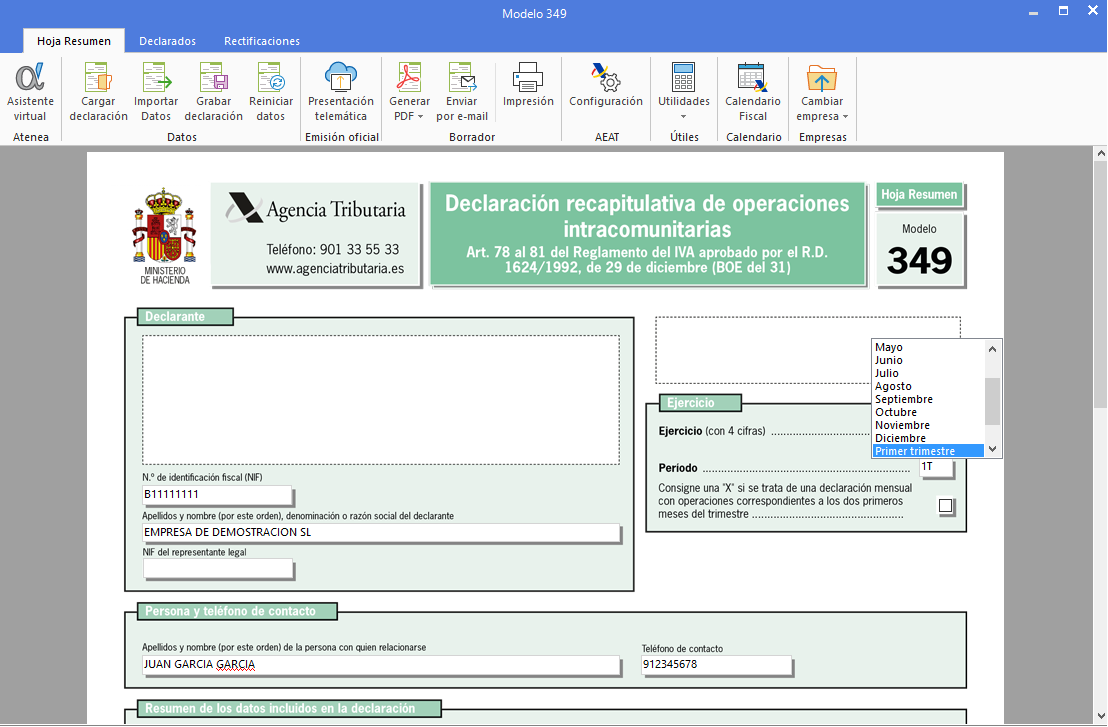Click the 'Ejercicio (con 4 cifras)' label
The width and height of the screenshot is (1108, 727).
pyautogui.click(x=712, y=431)
